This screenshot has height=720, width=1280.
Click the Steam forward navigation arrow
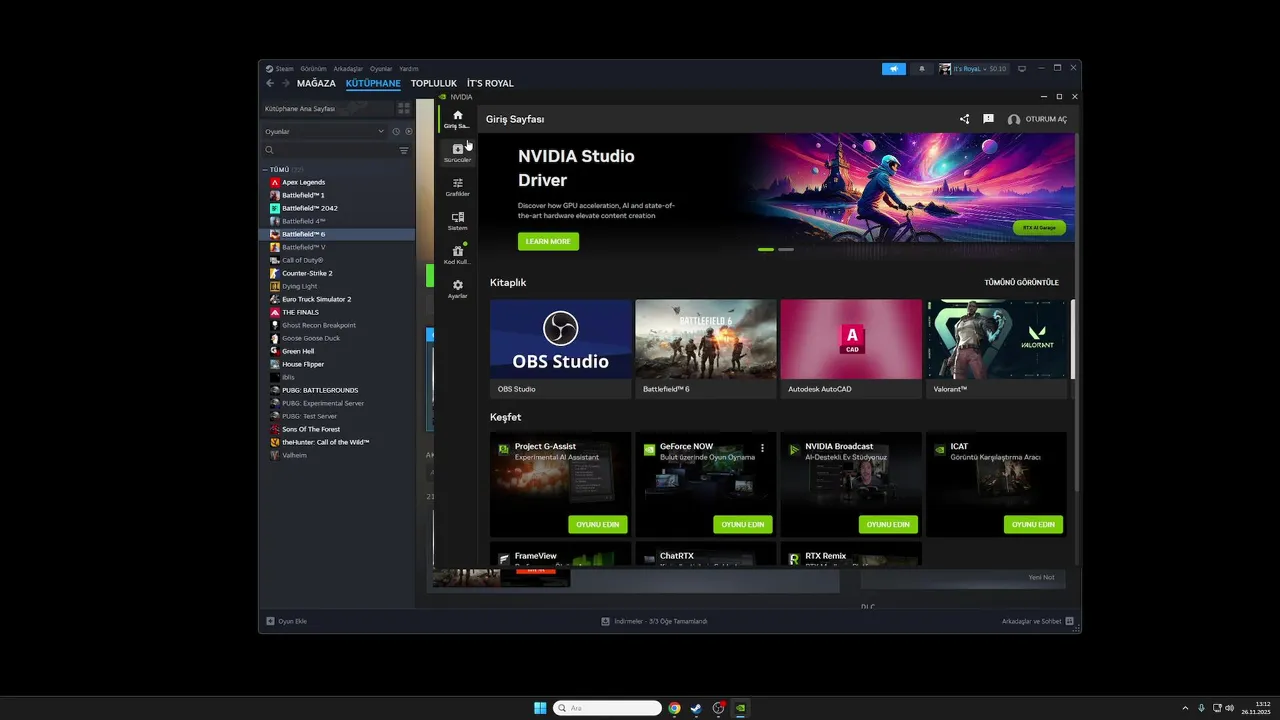pos(285,84)
